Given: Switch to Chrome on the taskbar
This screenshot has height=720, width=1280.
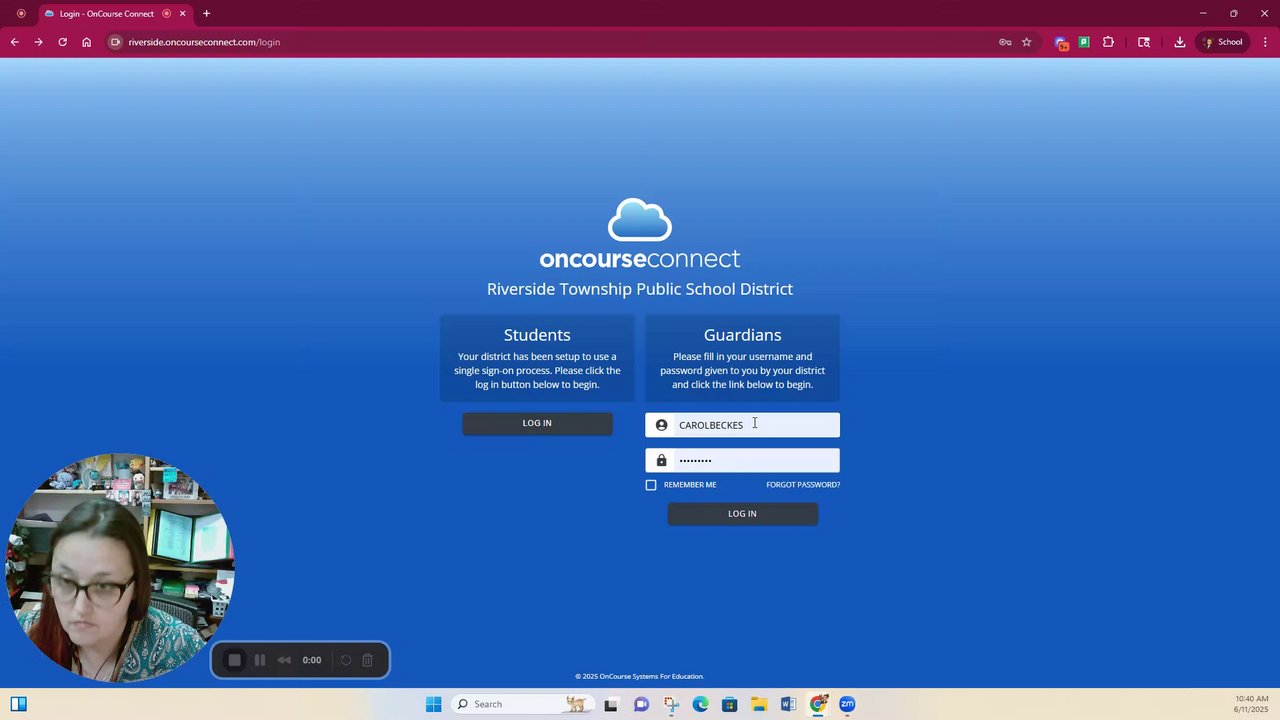Looking at the screenshot, I should pos(818,704).
